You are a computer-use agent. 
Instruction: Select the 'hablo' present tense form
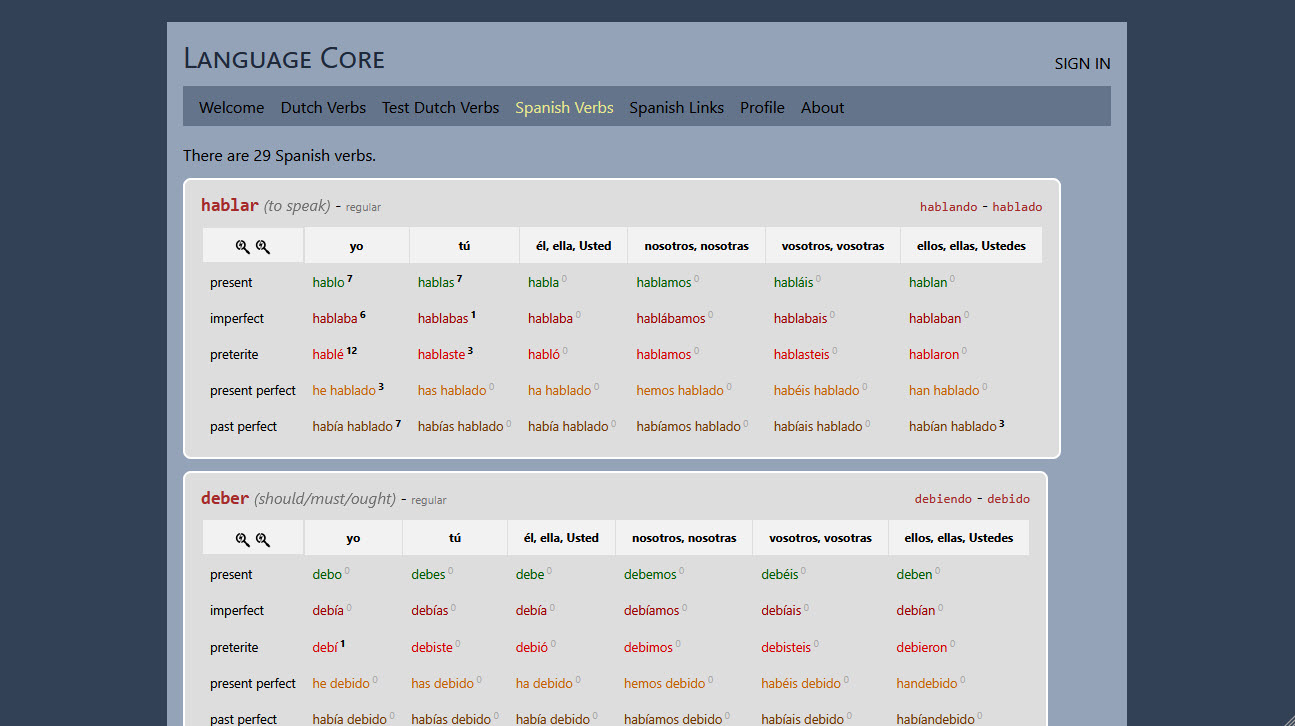pyautogui.click(x=328, y=282)
